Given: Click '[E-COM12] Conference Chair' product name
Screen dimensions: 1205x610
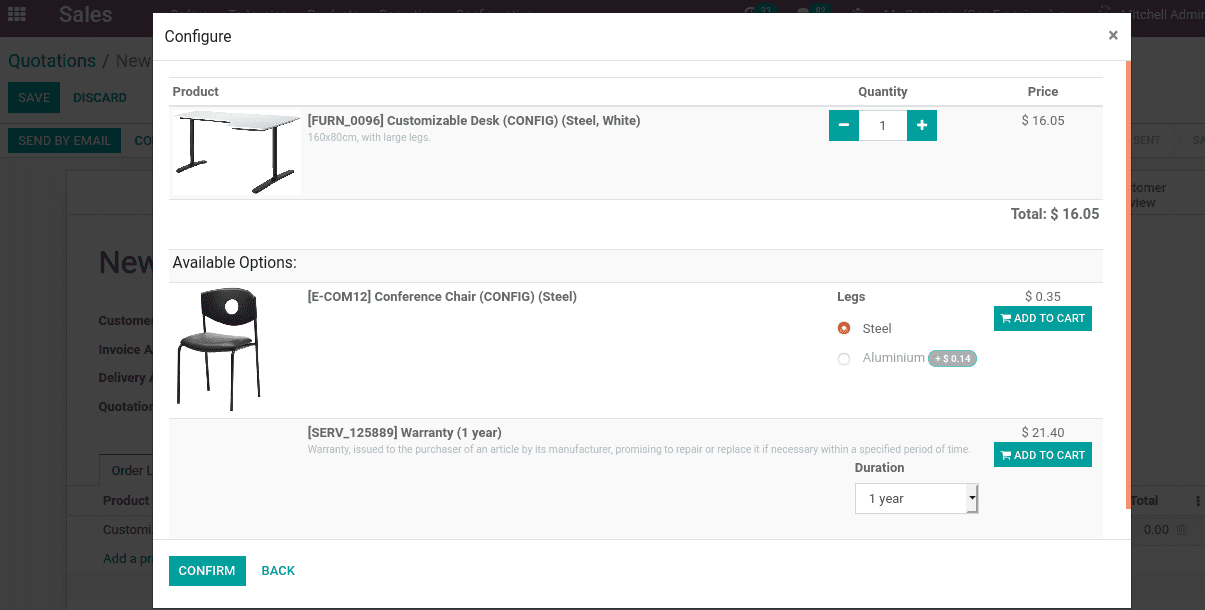Looking at the screenshot, I should coord(442,296).
